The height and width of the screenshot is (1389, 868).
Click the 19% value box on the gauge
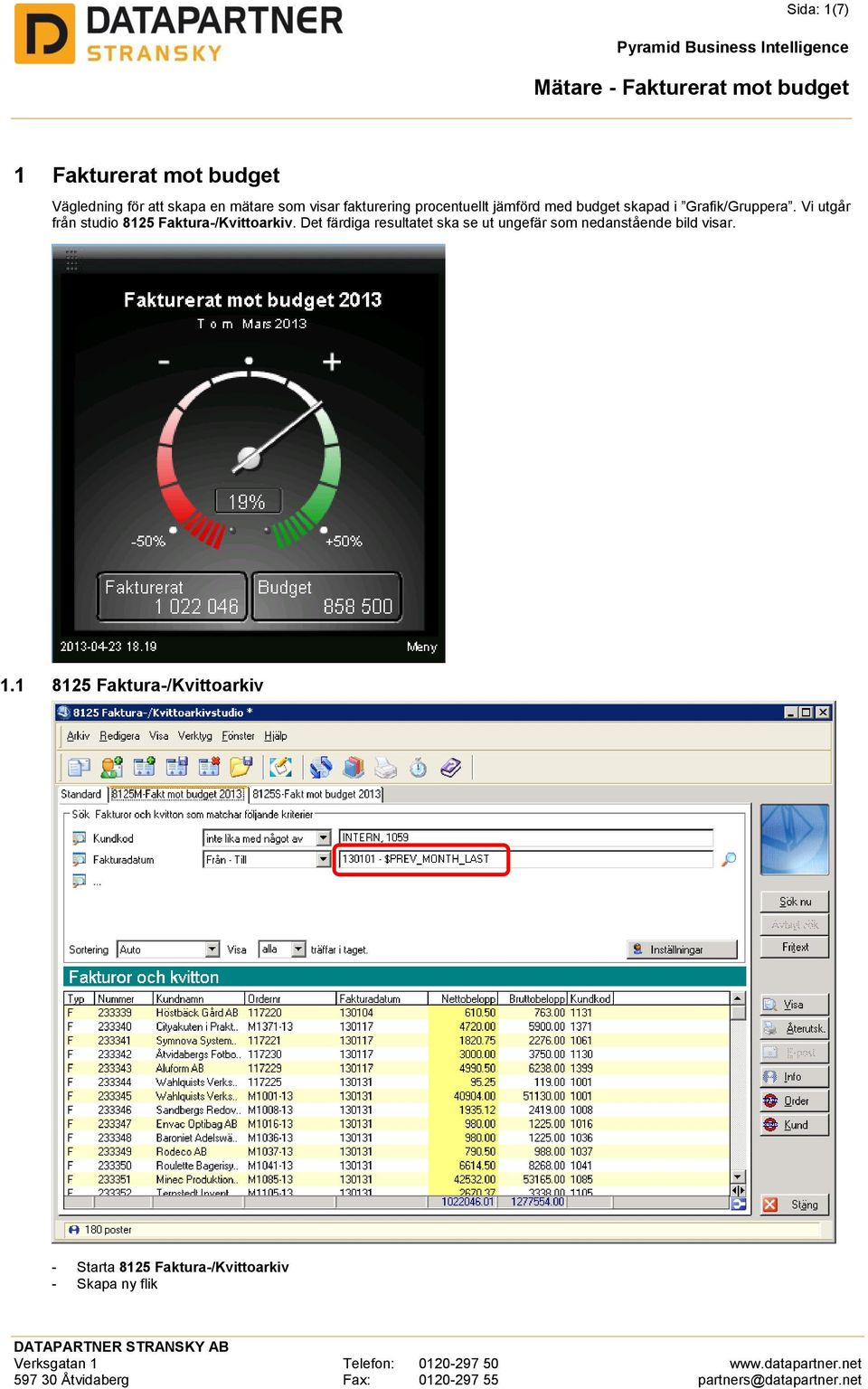coord(248,501)
